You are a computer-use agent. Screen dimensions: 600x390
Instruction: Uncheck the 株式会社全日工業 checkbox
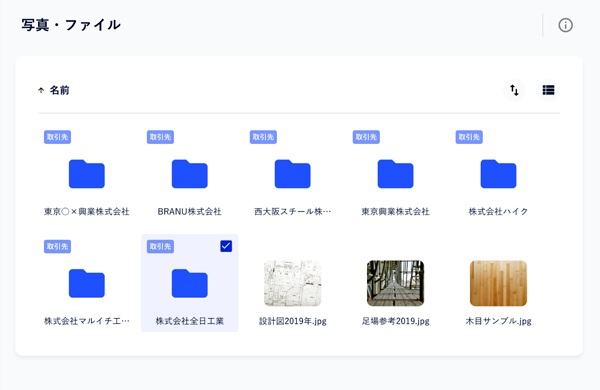tap(226, 246)
